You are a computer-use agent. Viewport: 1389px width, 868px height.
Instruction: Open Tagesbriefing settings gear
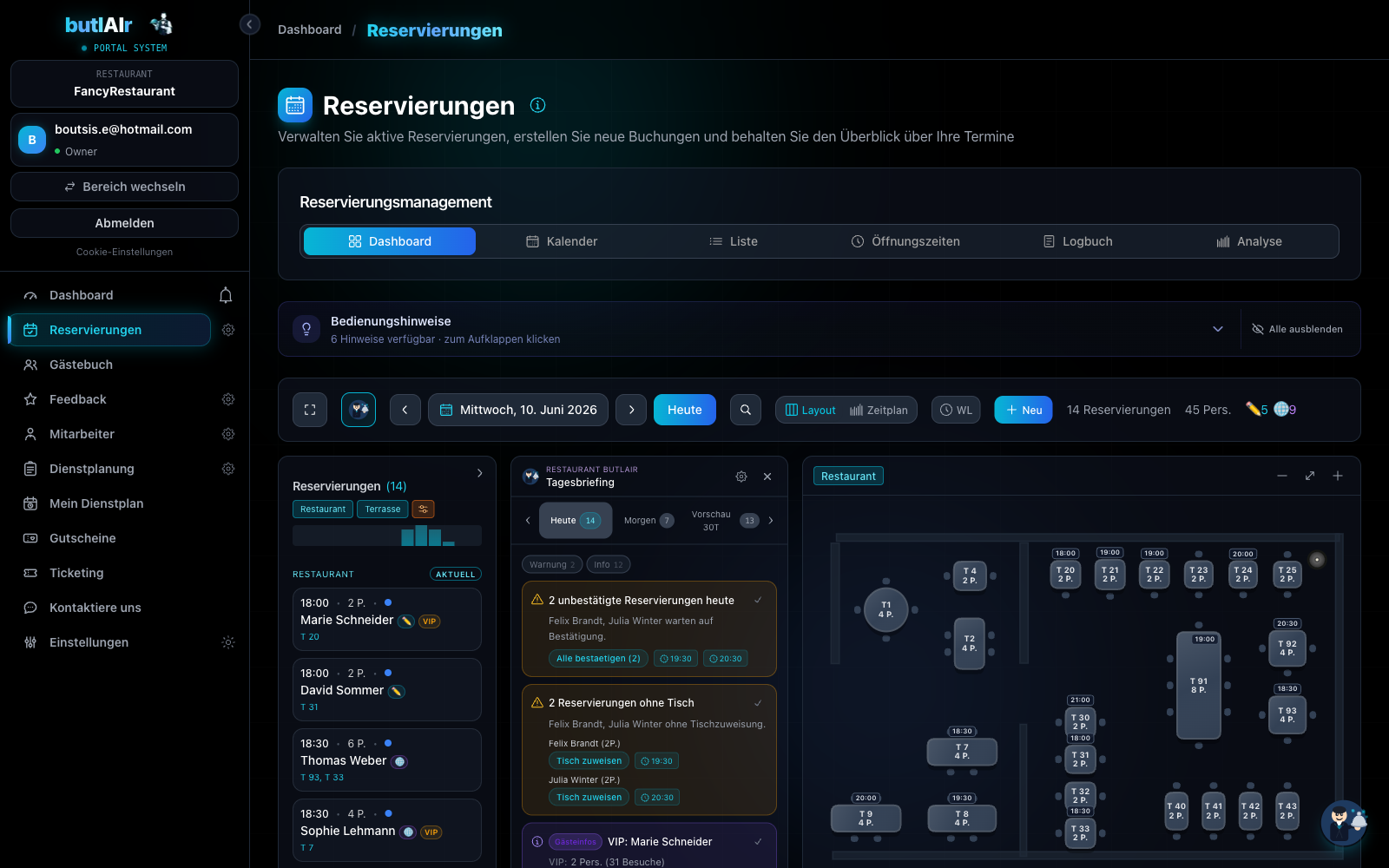tap(741, 477)
